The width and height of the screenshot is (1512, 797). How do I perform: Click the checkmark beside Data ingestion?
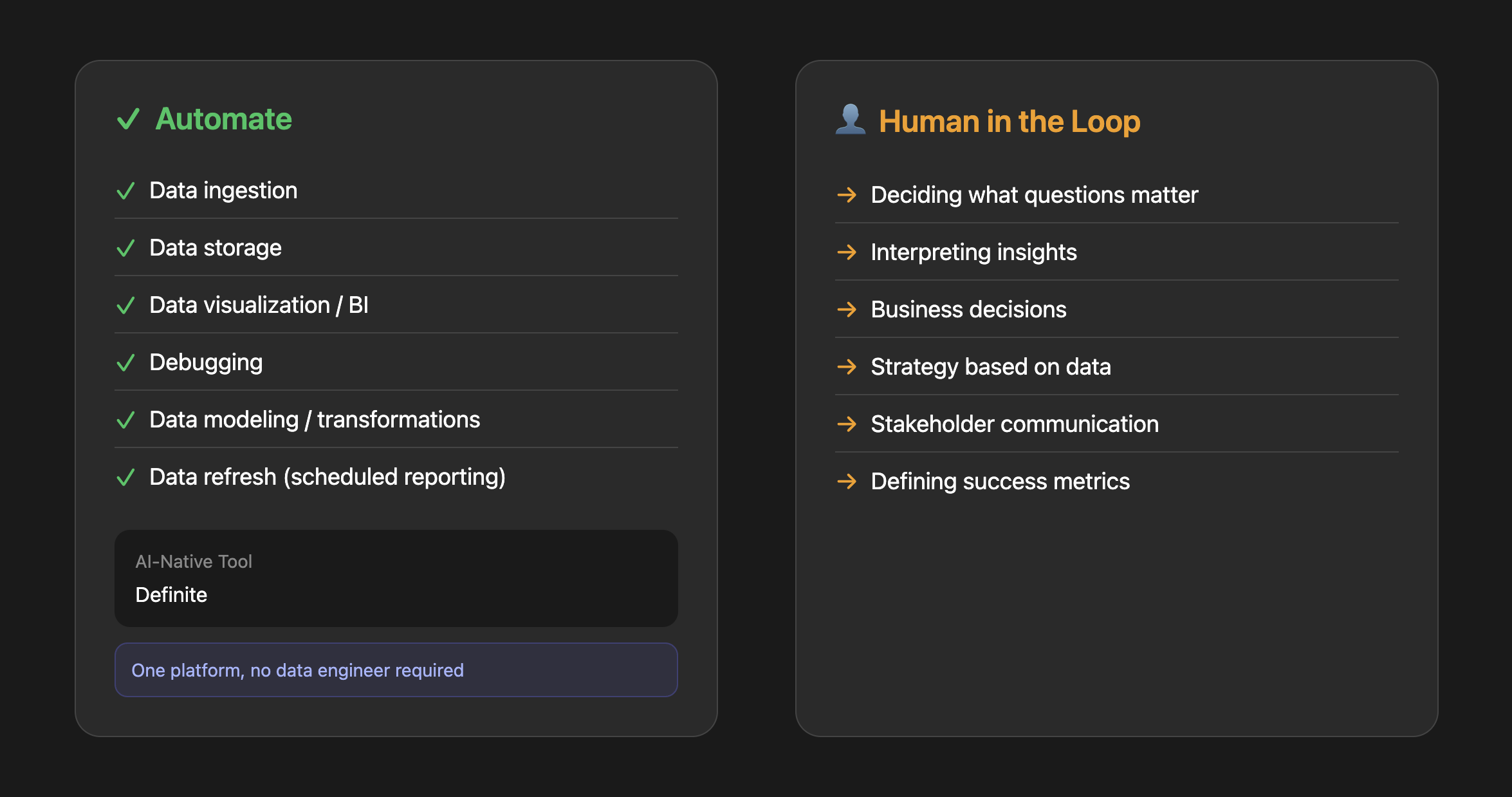(126, 190)
